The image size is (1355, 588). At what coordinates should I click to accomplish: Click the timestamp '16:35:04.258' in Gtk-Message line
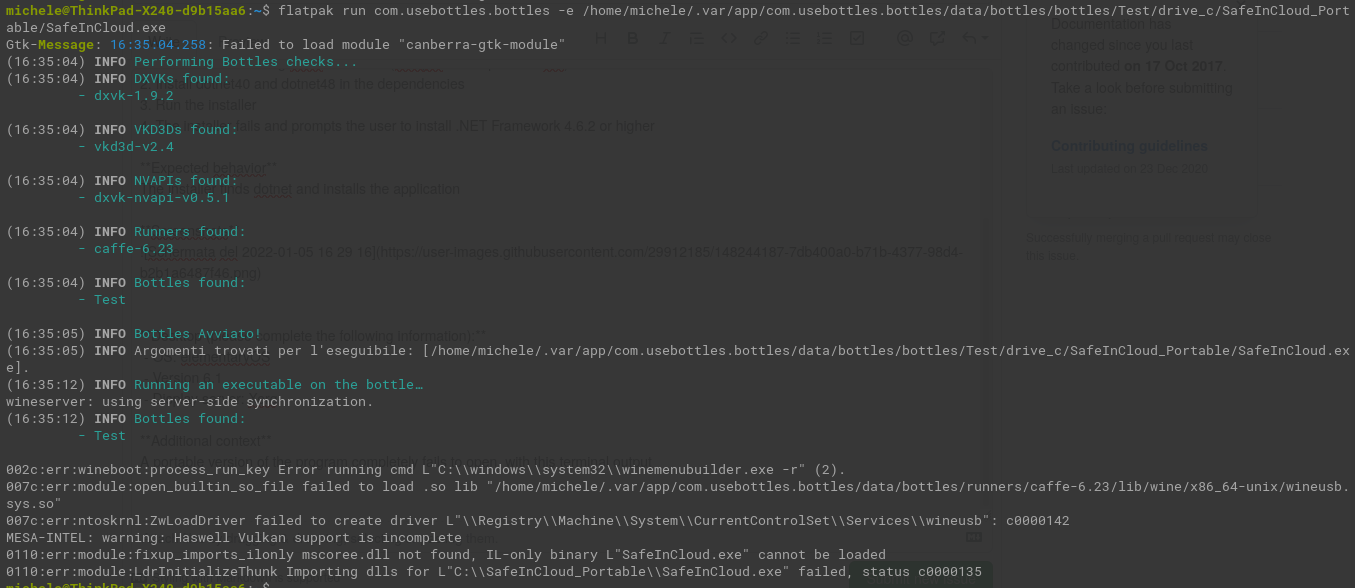tap(158, 45)
